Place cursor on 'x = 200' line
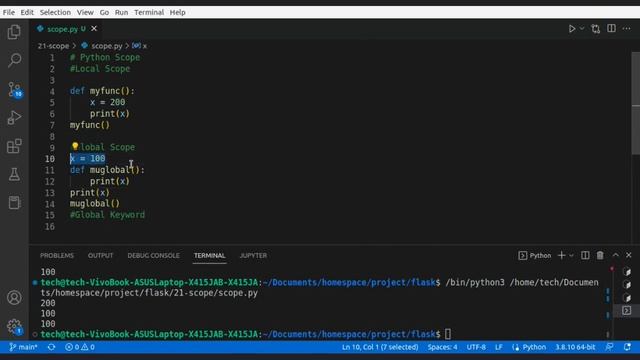 (107, 102)
